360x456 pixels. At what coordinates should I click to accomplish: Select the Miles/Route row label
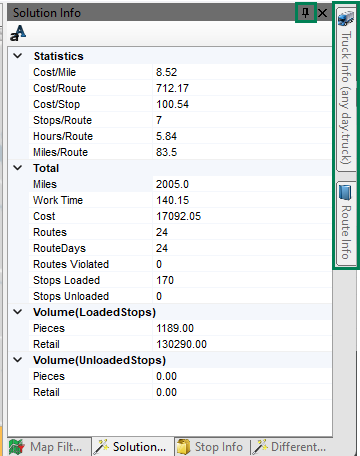click(60, 152)
